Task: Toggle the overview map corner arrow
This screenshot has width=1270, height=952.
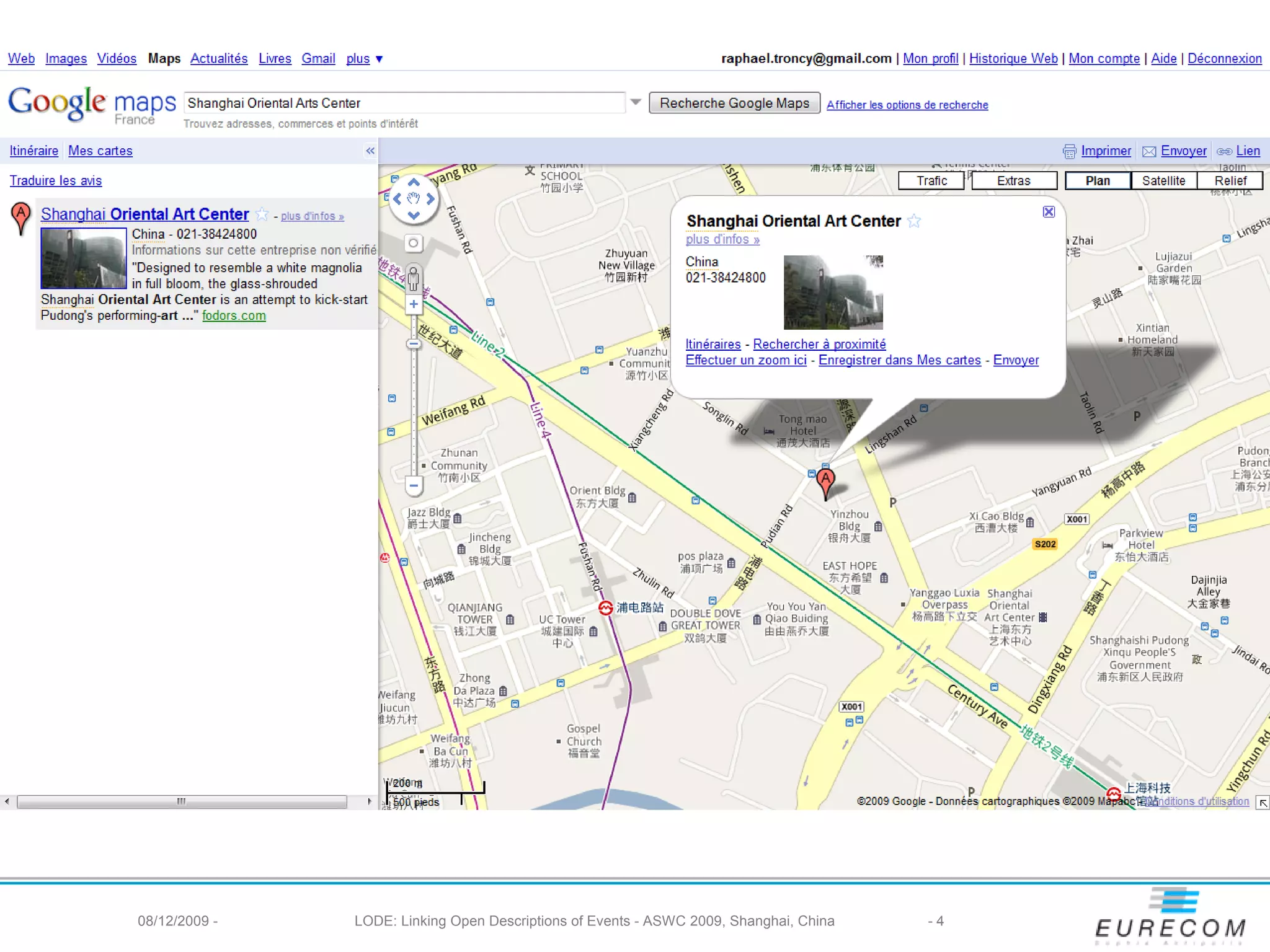Action: [x=1262, y=803]
